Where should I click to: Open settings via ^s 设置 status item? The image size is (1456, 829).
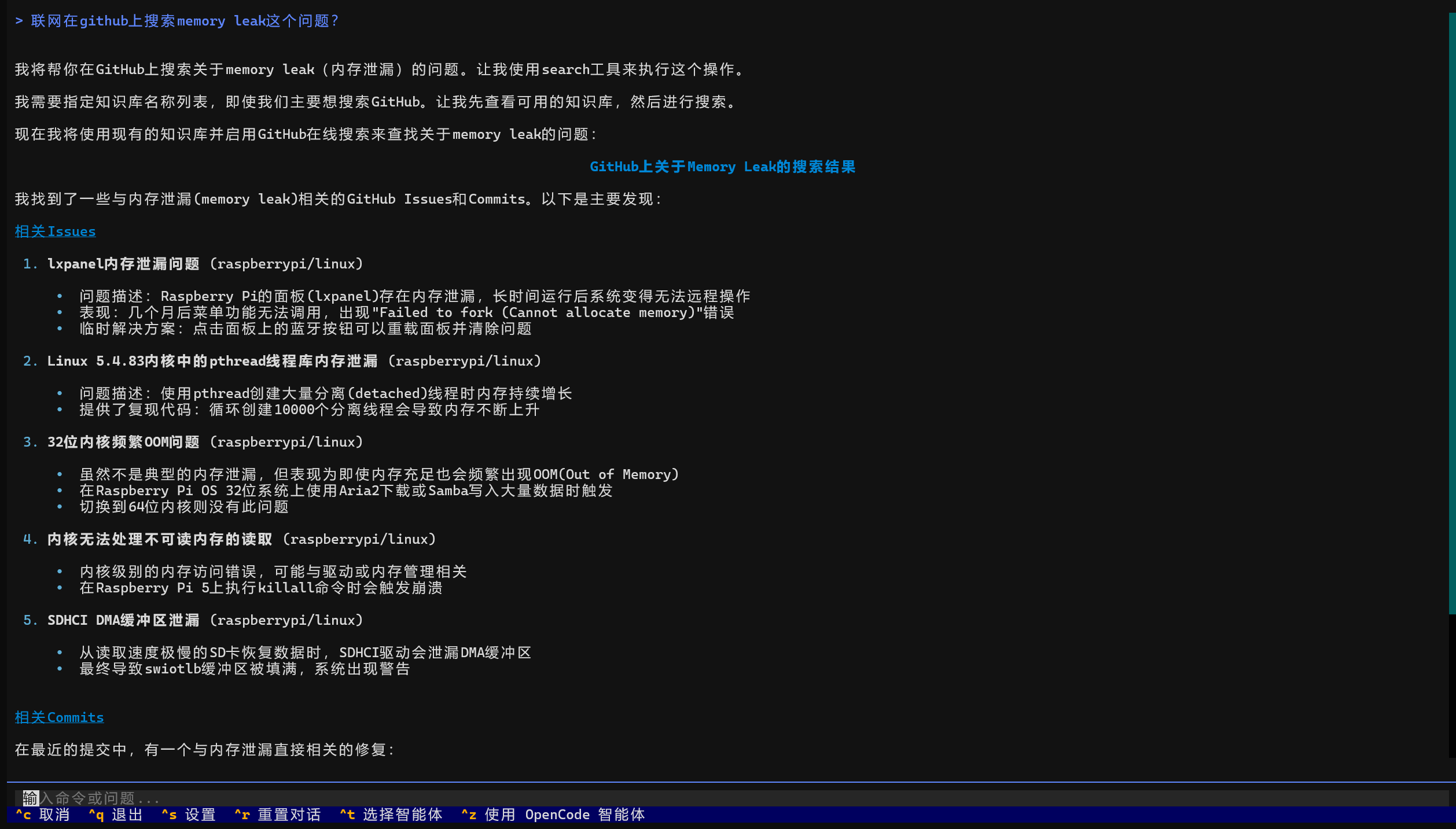click(x=189, y=815)
